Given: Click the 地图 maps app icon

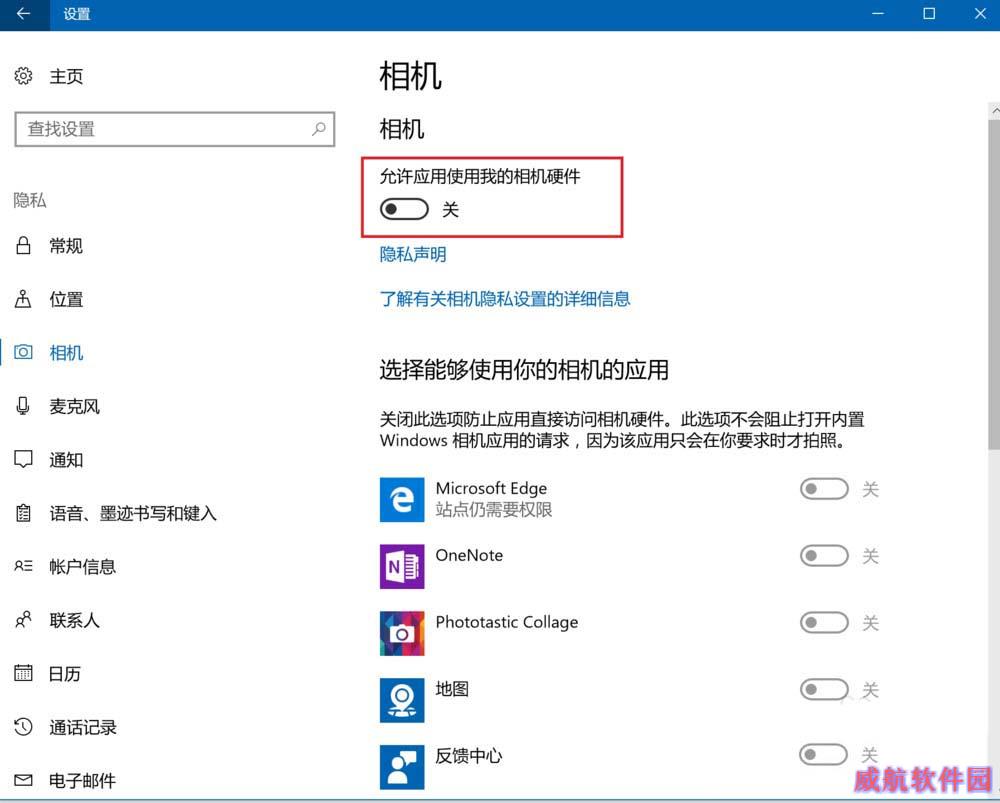Looking at the screenshot, I should 402,700.
